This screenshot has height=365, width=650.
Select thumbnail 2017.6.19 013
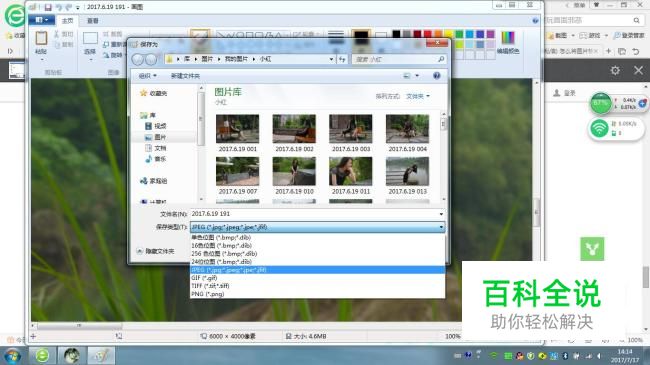407,176
